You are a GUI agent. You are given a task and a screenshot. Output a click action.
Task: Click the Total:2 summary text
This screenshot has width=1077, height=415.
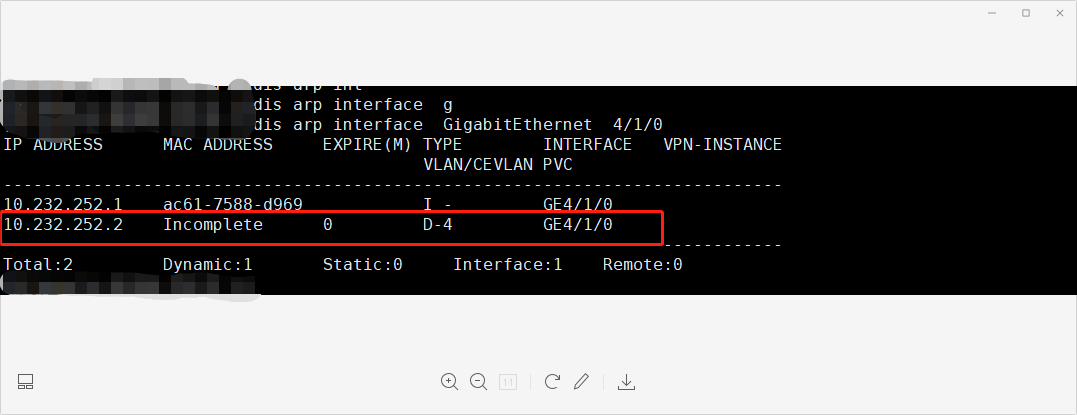38,265
